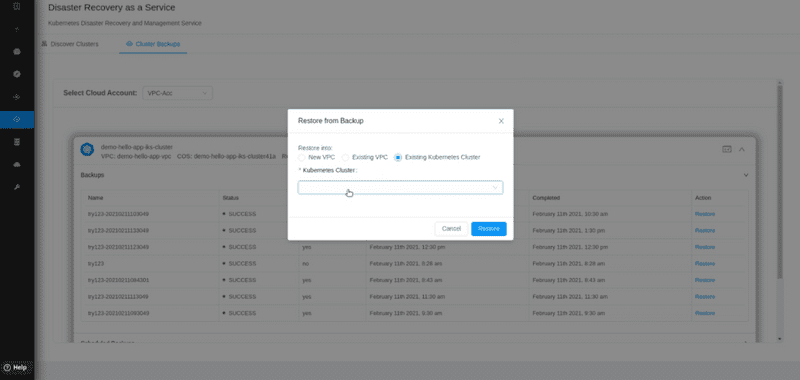Image resolution: width=800 pixels, height=380 pixels.
Task: Click backup name try123-20210211123049
Action: coord(118,247)
